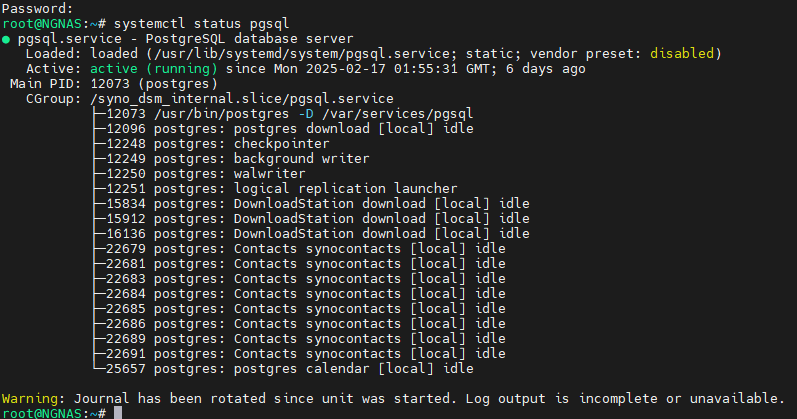The width and height of the screenshot is (797, 419).
Task: Click the 'Journal has been rotated' warning message
Action: coord(429,399)
